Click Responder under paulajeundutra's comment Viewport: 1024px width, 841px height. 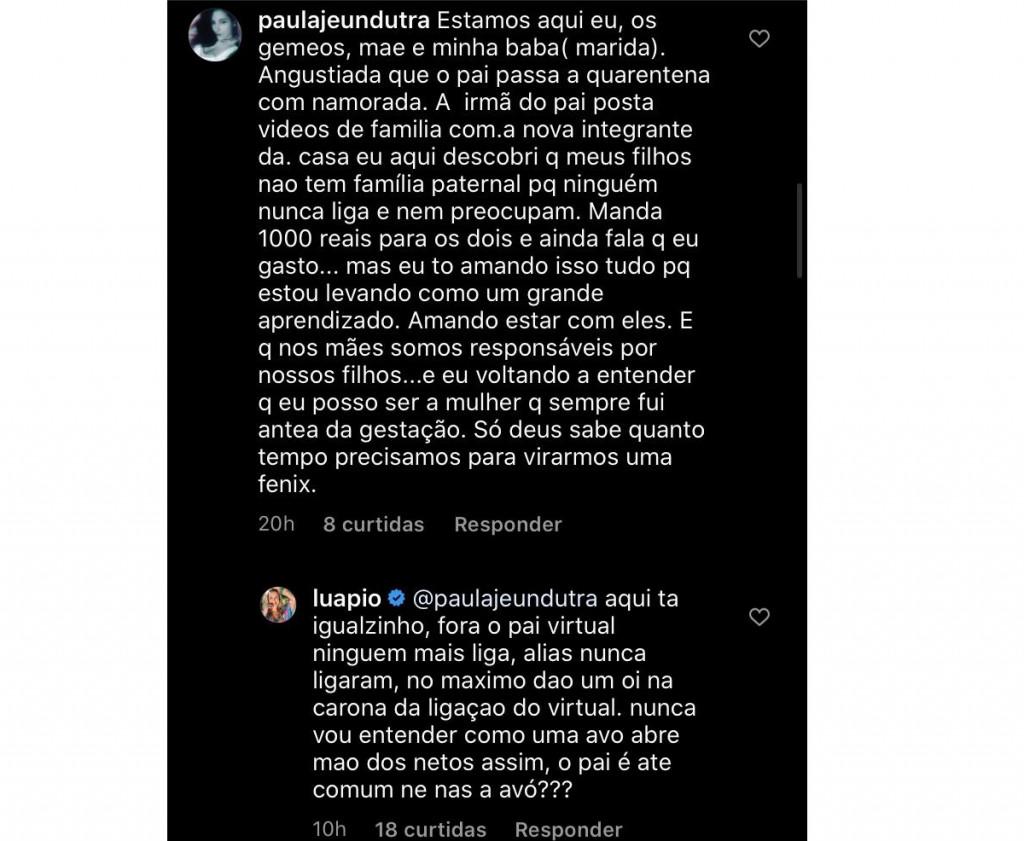tap(508, 524)
